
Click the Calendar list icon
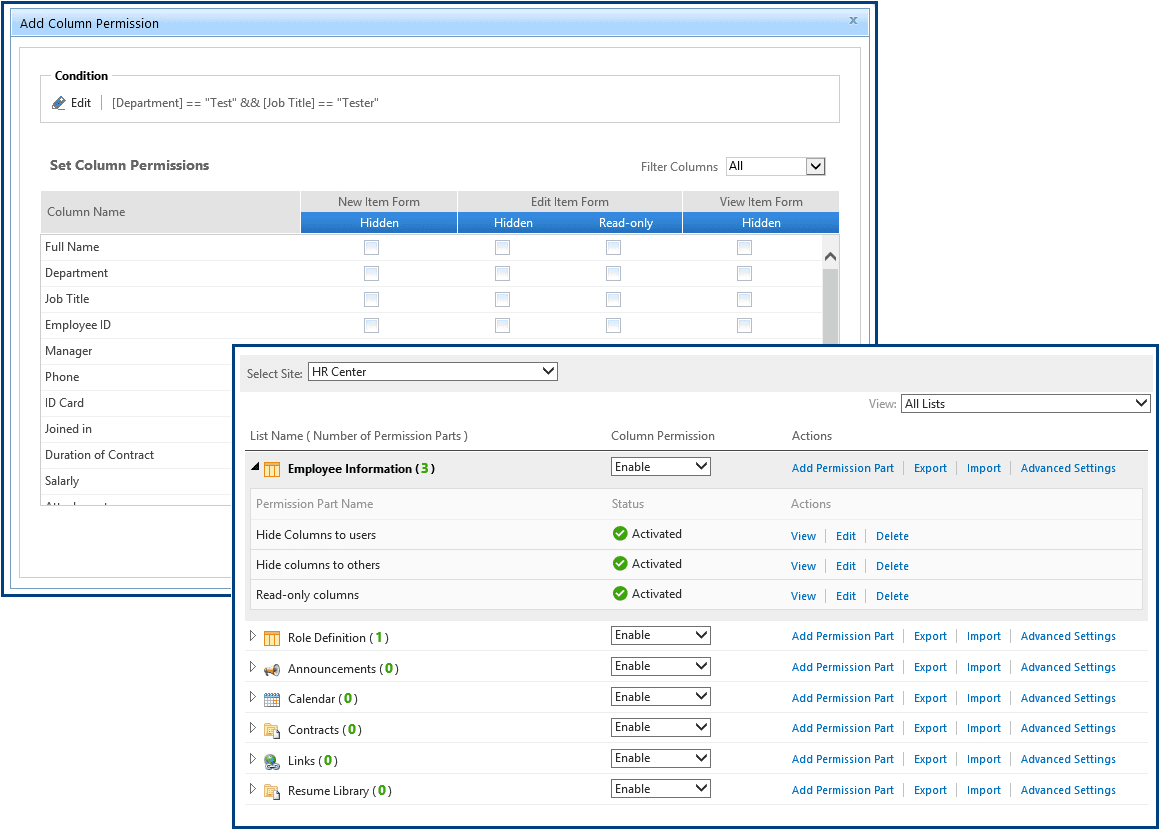[x=272, y=699]
